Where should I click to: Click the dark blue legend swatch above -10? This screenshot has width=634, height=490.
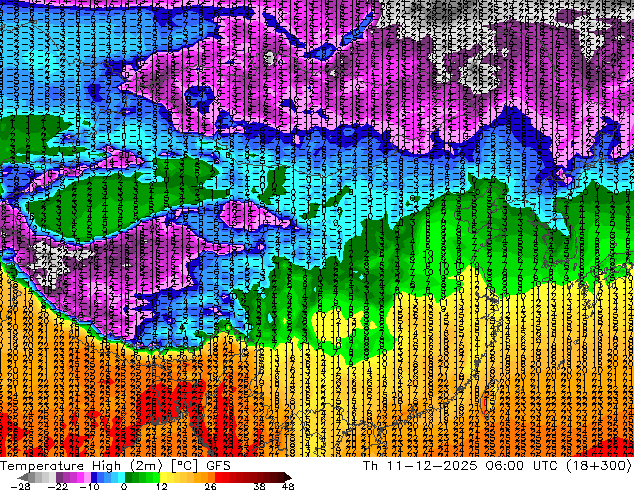94,477
